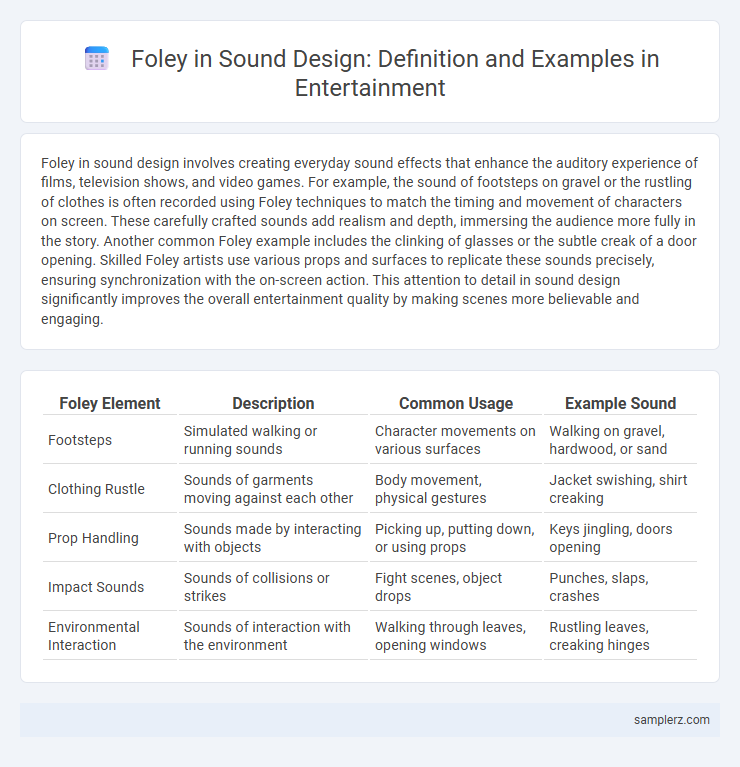Click 'Walking on gravel, hardwood, or sand' cell

[x=620, y=440]
